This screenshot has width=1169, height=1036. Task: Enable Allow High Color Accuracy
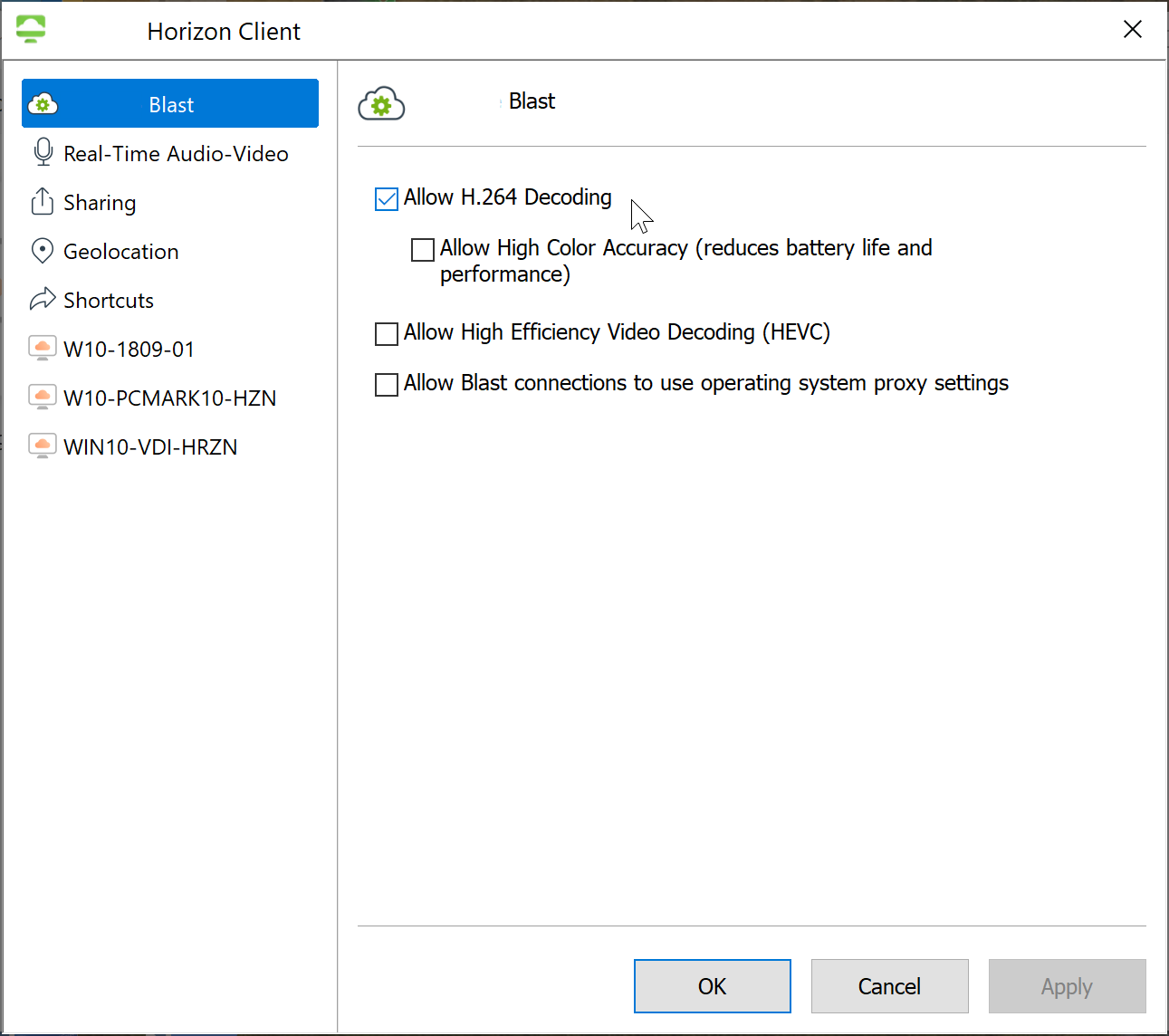tap(422, 249)
